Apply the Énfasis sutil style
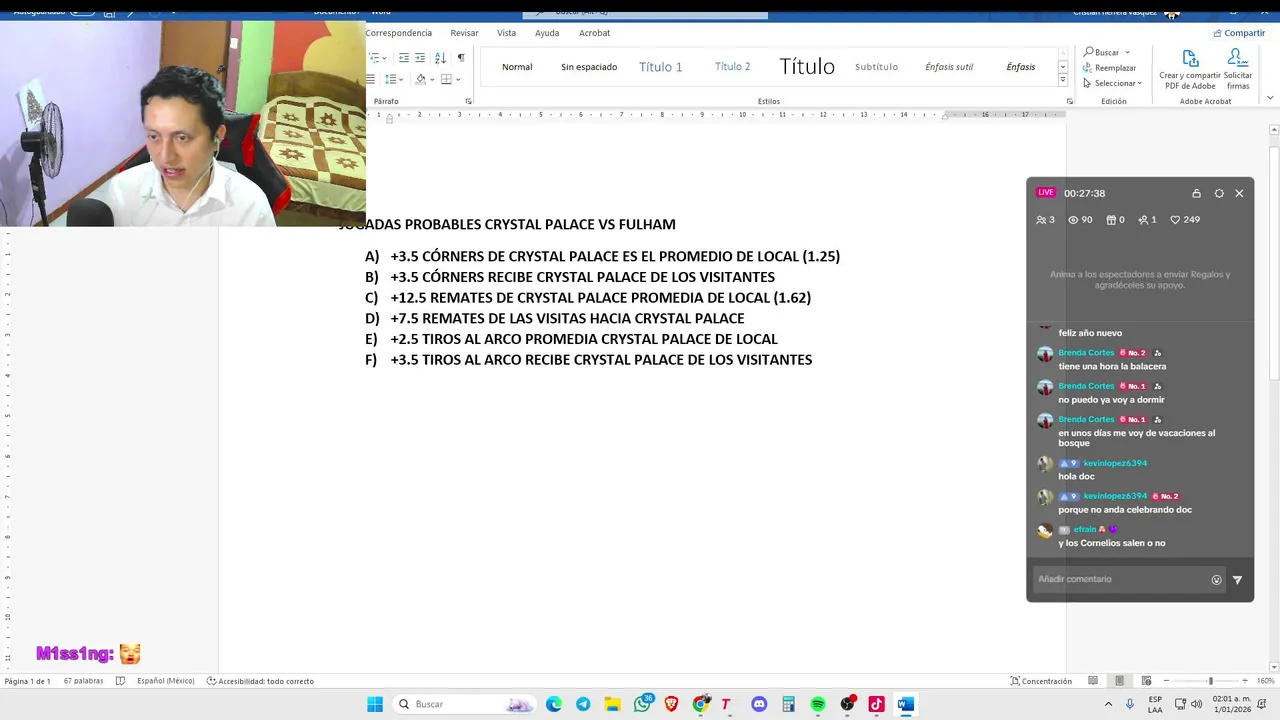Image resolution: width=1280 pixels, height=720 pixels. click(949, 67)
